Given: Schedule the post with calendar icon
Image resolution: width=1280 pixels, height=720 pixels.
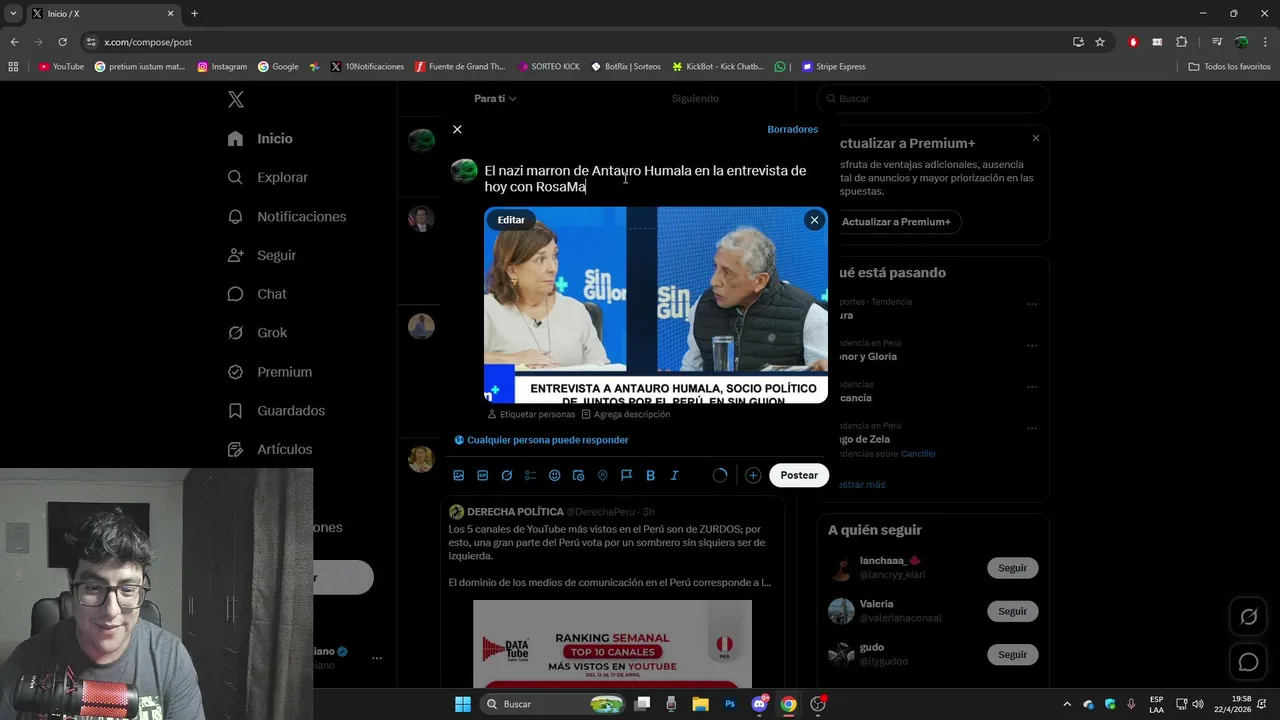Looking at the screenshot, I should click(579, 475).
